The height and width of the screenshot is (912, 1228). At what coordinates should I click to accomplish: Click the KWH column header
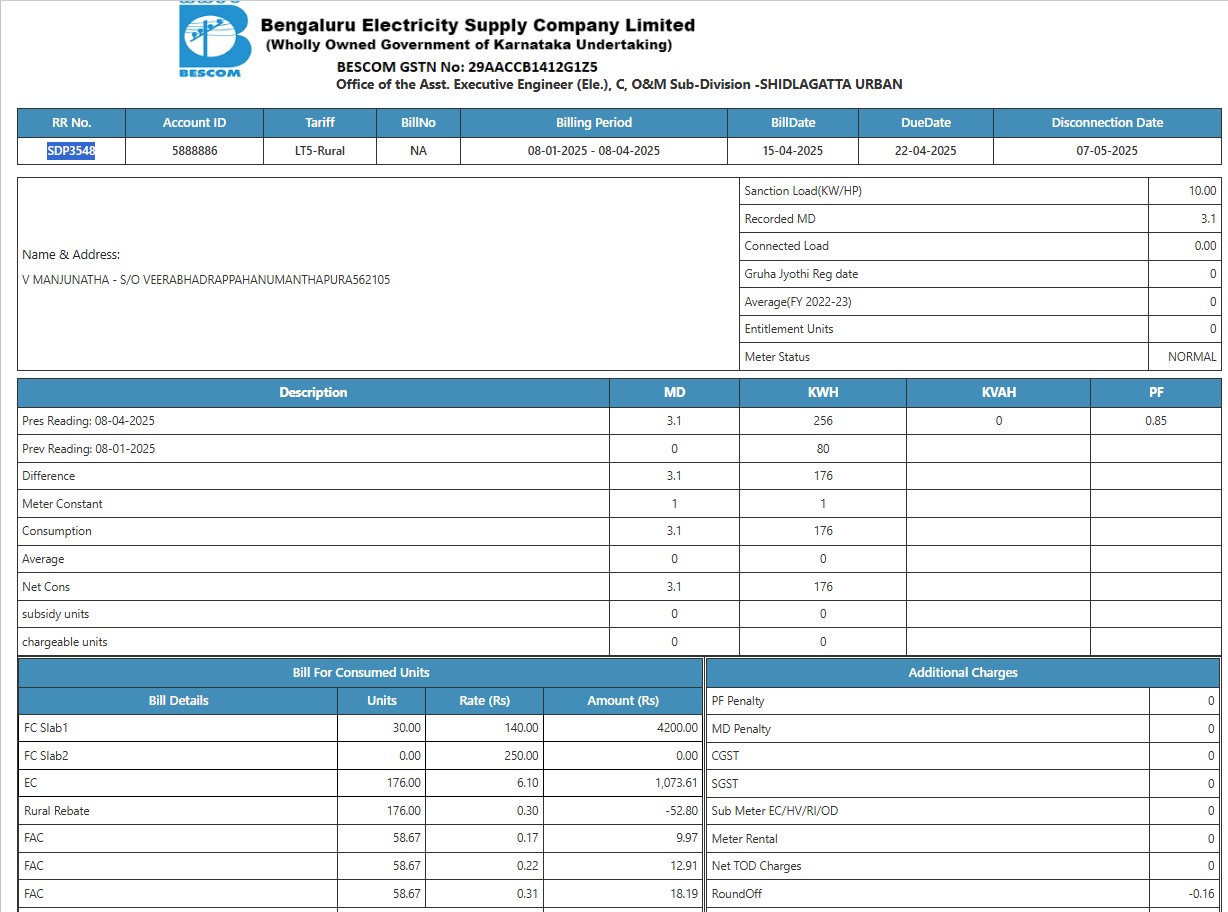823,393
